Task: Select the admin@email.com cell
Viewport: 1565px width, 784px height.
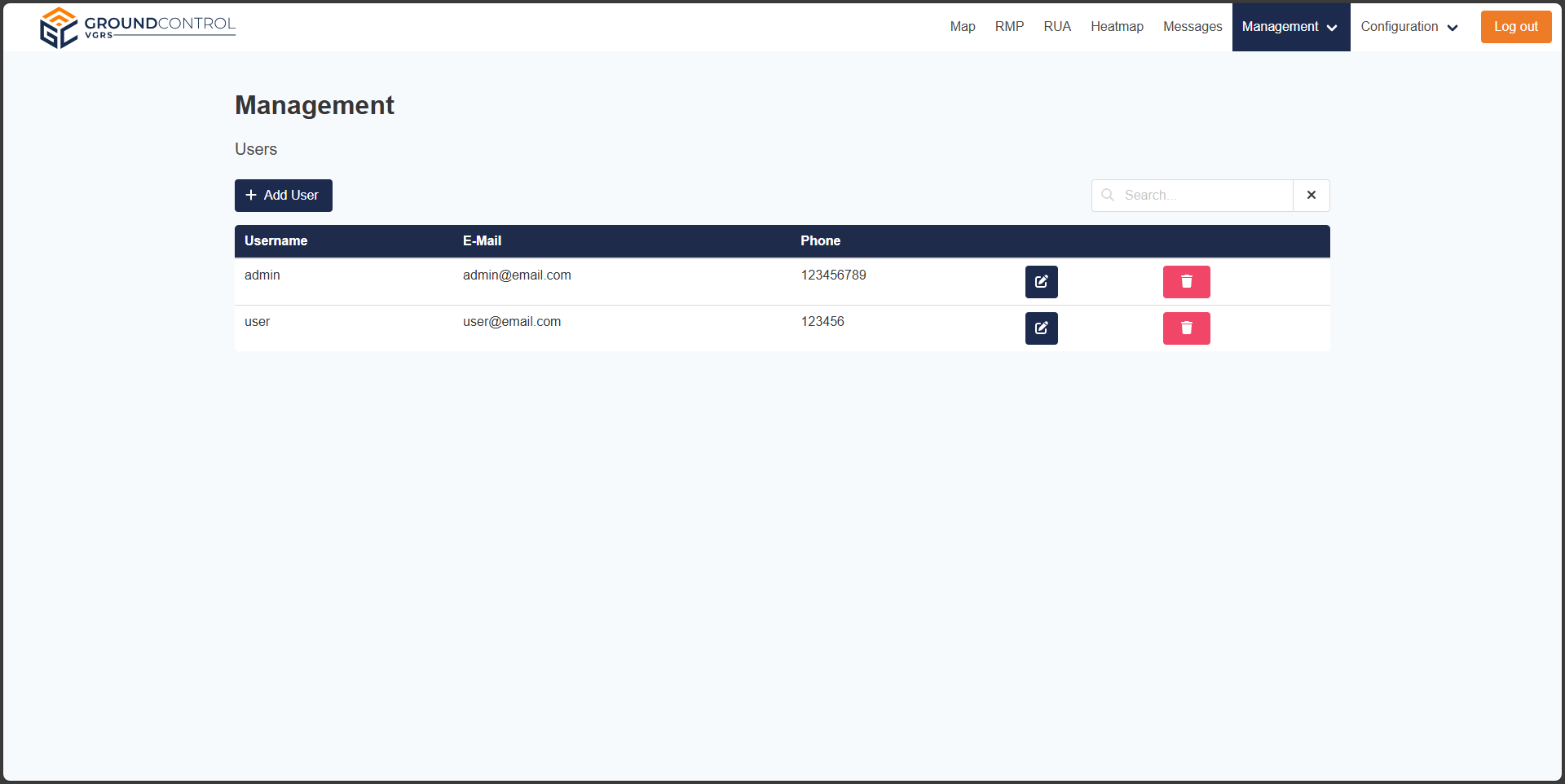Action: 517,275
